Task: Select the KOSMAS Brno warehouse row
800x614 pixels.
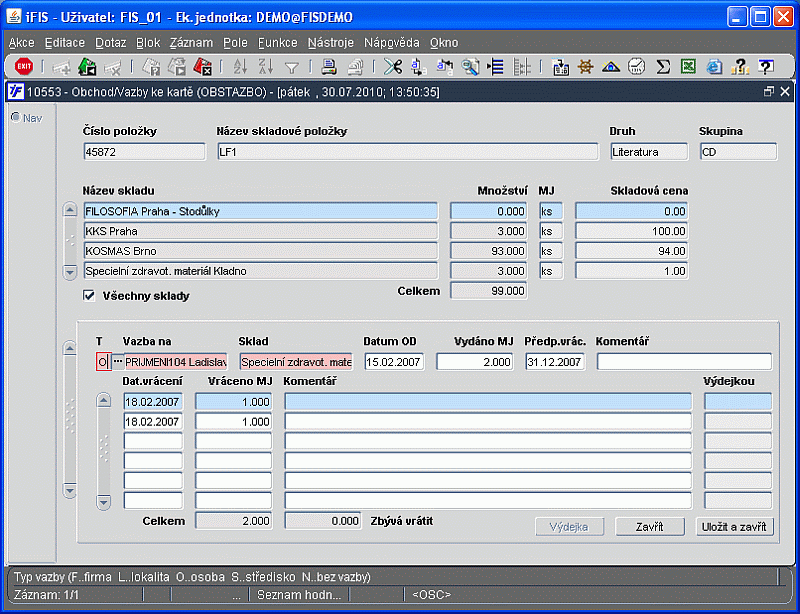Action: [x=260, y=251]
